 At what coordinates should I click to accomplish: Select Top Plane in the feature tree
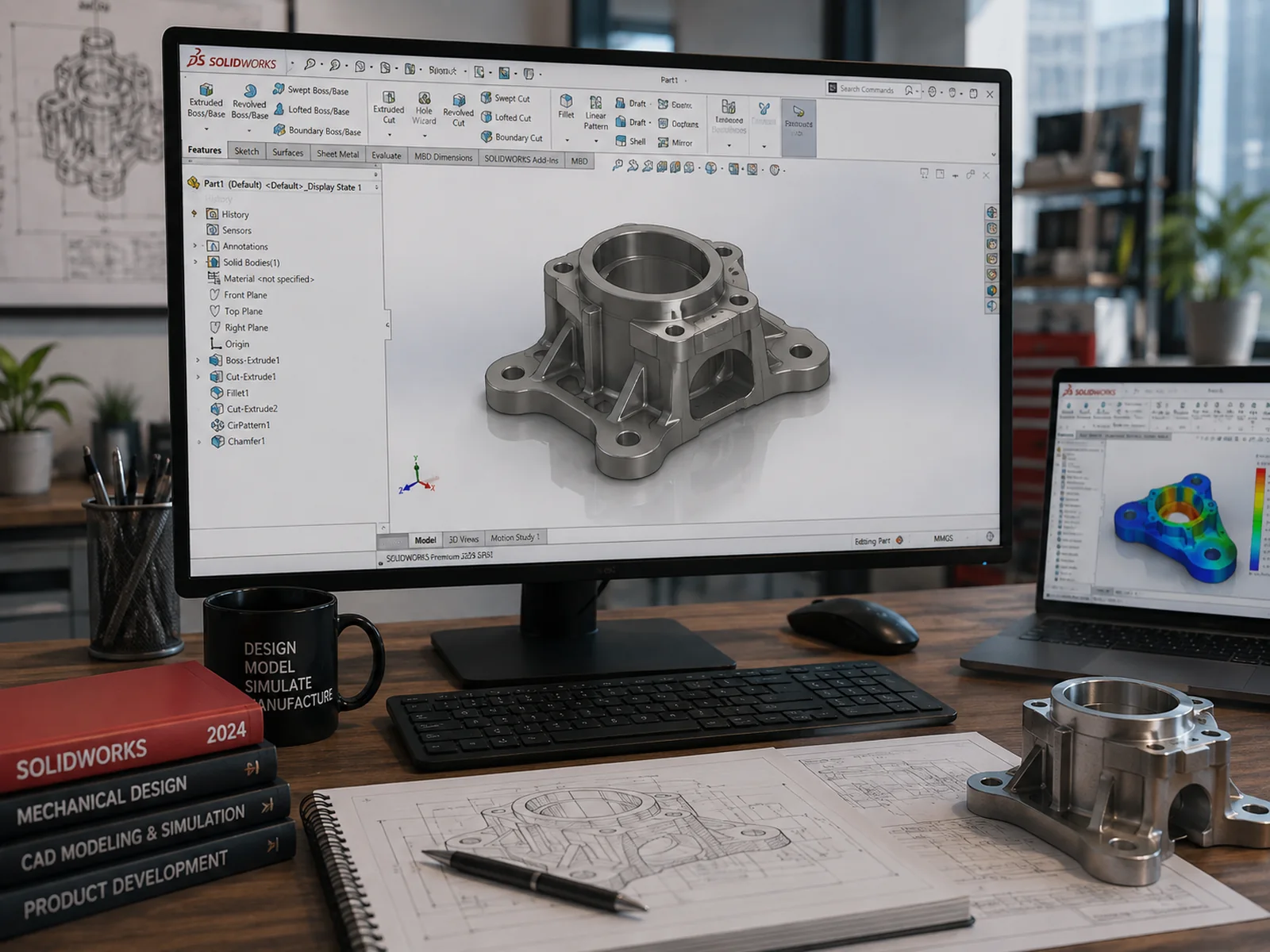236,311
